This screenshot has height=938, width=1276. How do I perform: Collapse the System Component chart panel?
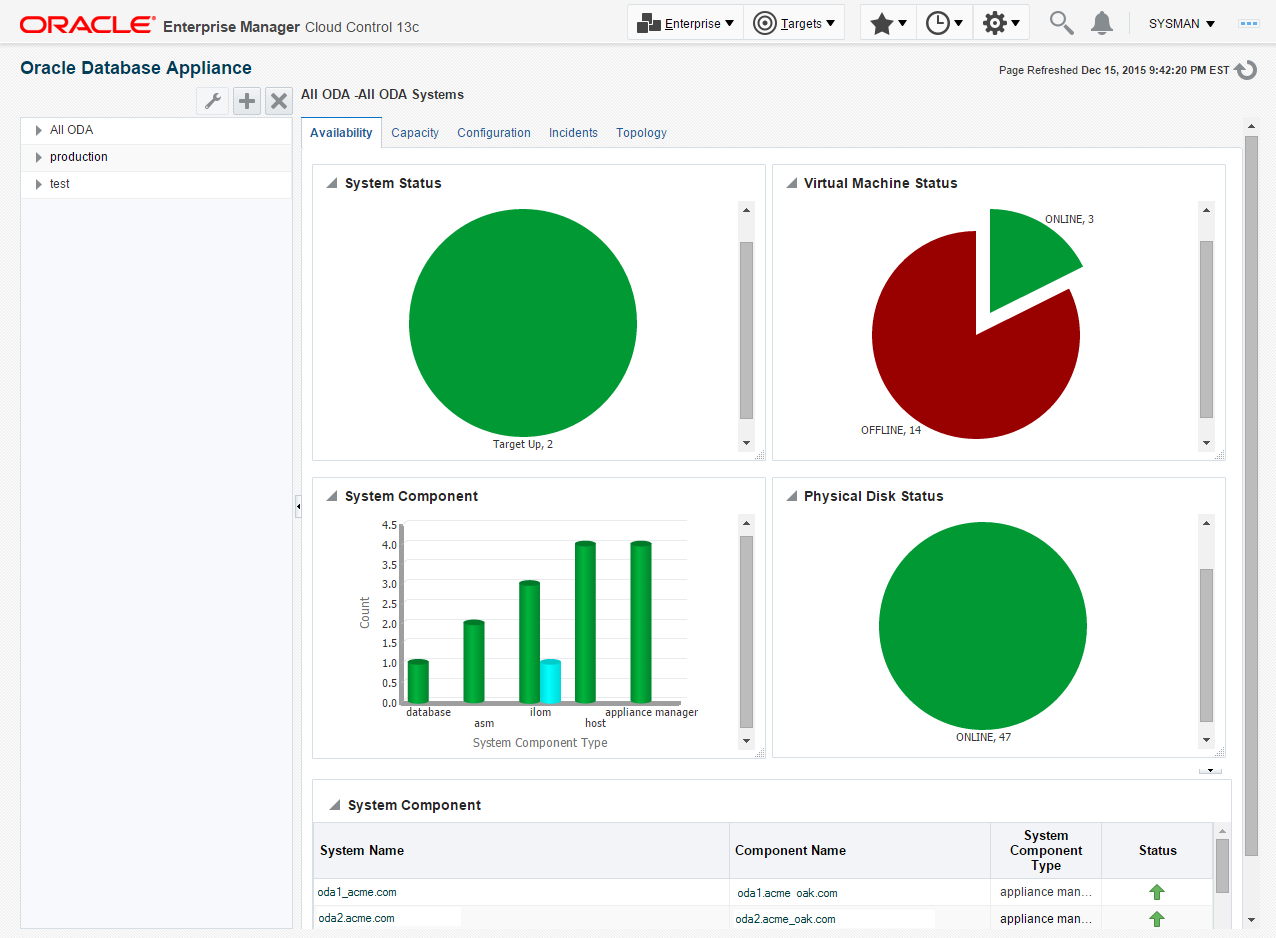331,496
